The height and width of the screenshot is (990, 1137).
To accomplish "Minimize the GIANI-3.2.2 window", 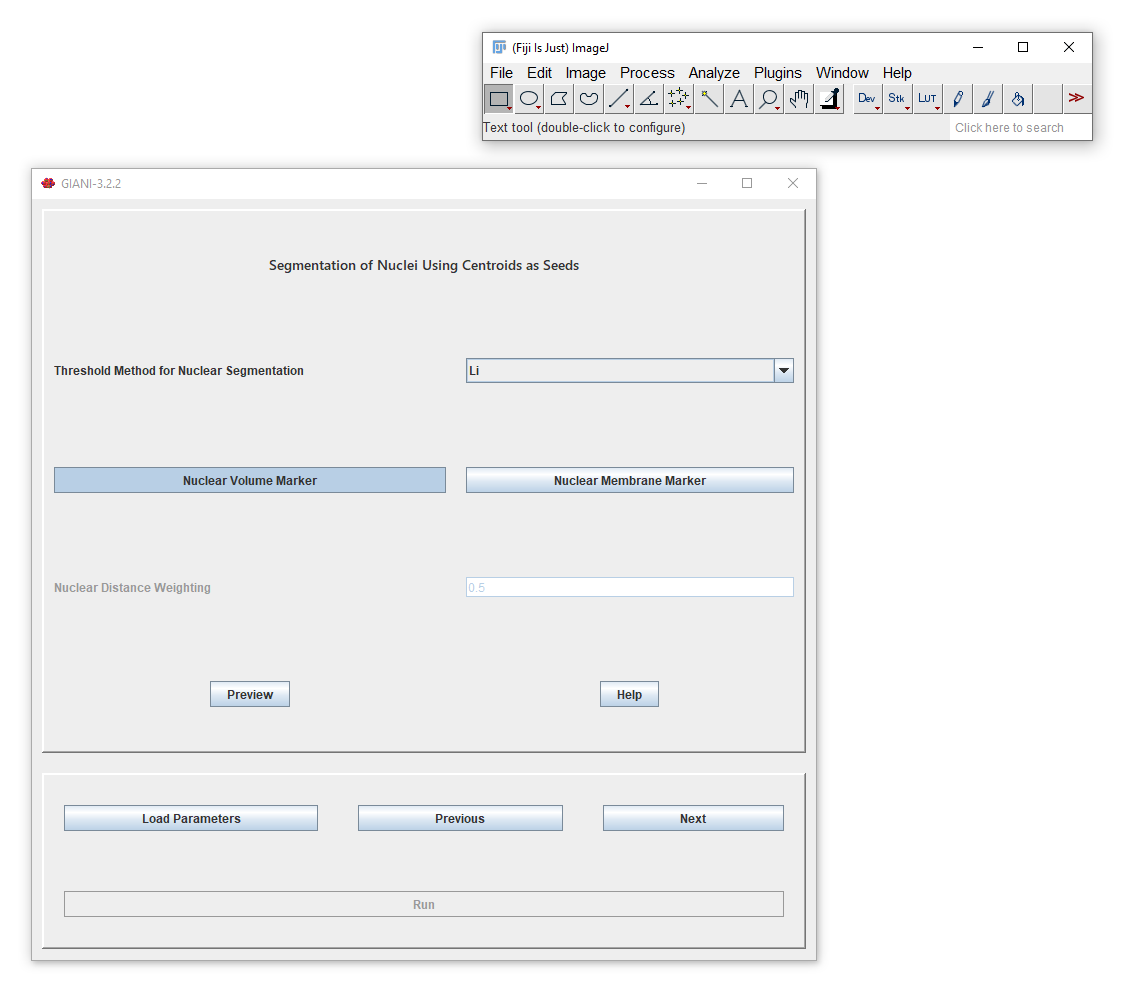I will (702, 183).
